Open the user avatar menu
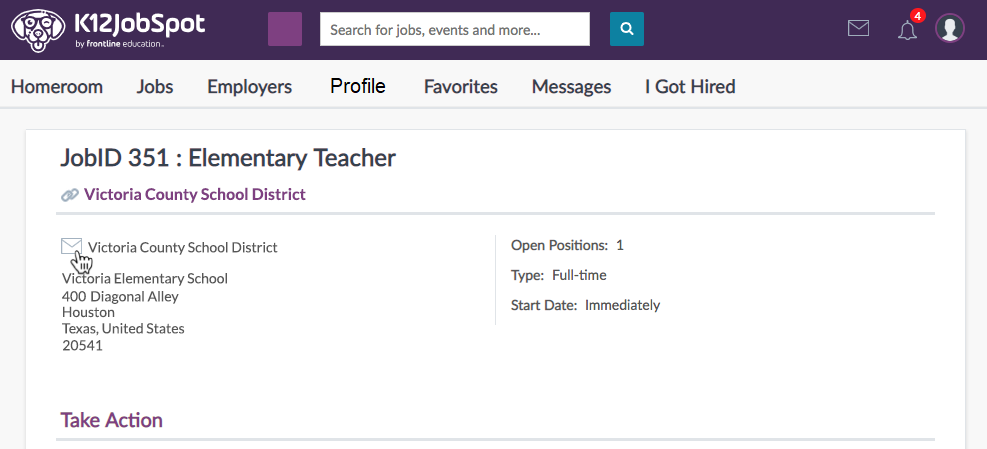Image resolution: width=987 pixels, height=449 pixels. tap(950, 28)
